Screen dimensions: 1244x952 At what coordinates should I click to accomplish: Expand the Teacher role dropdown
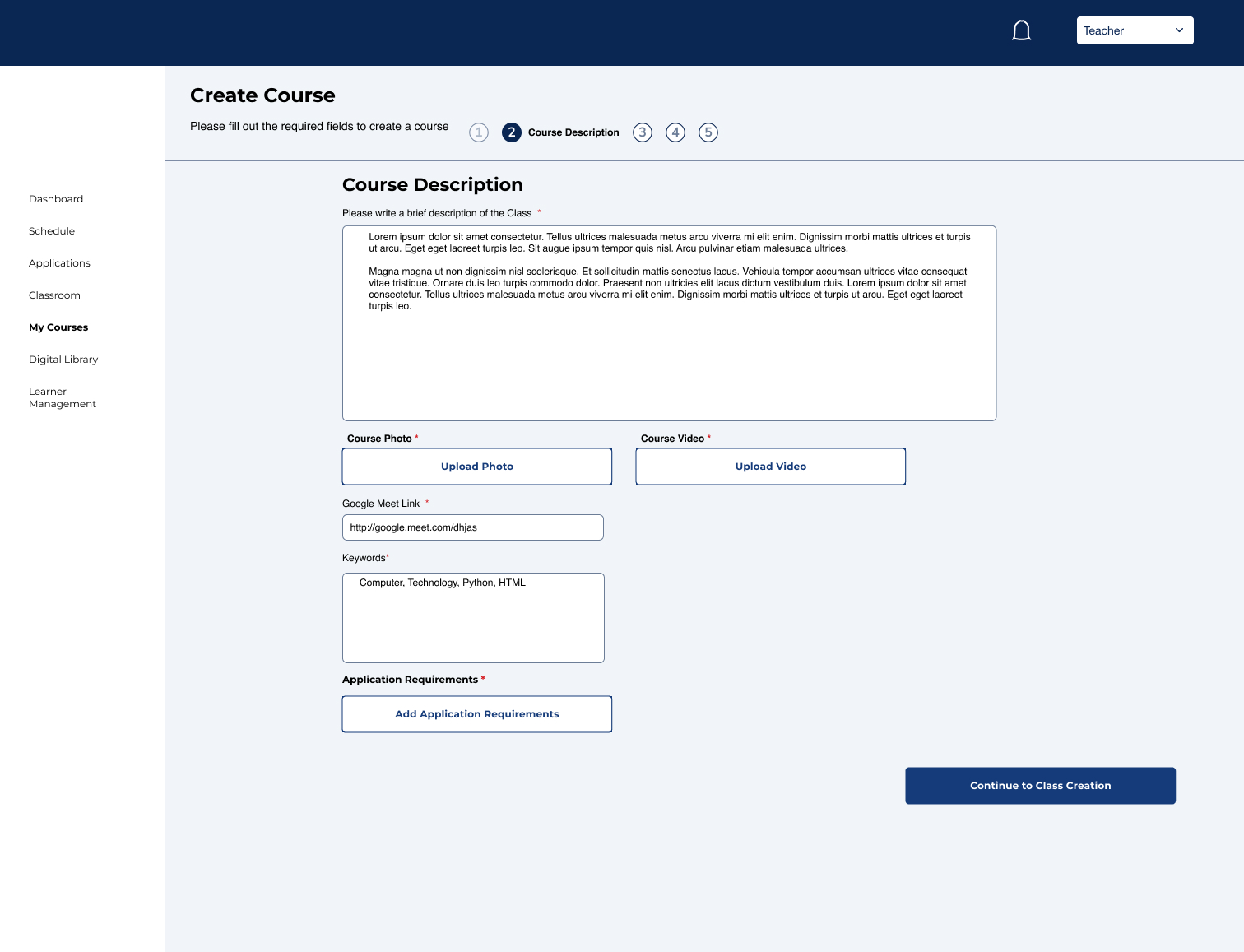pos(1135,30)
